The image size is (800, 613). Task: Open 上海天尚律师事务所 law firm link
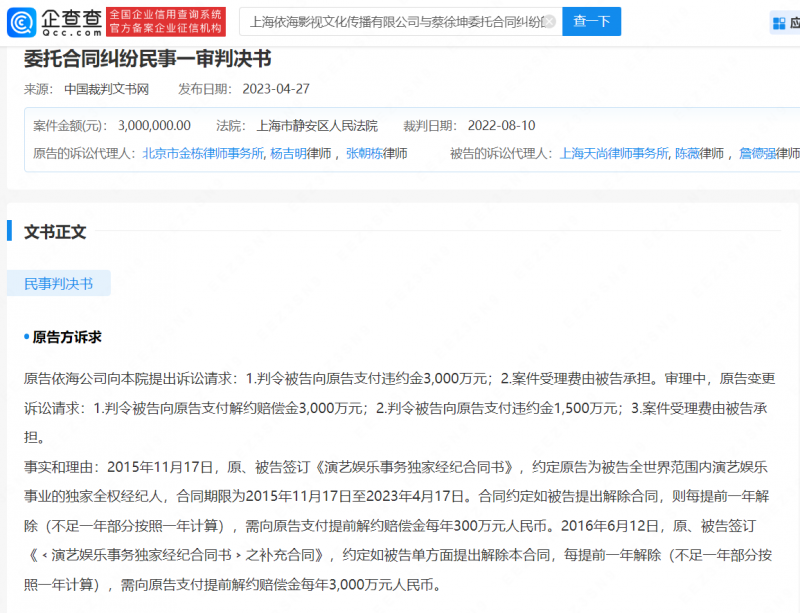(613, 154)
